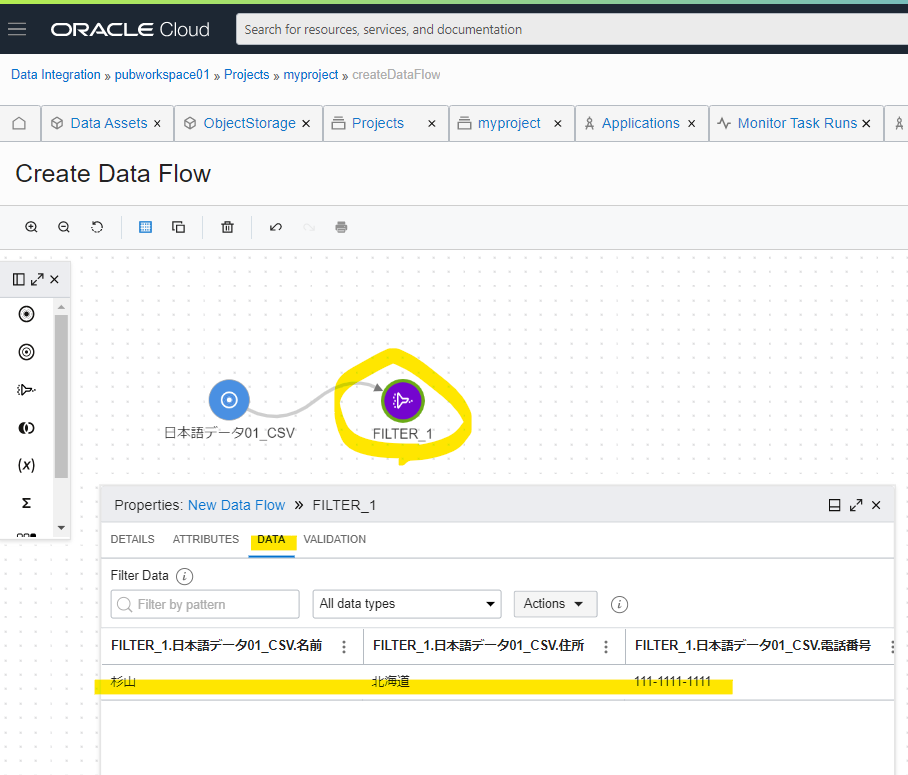Select the 日本語データ01_CSV source node
This screenshot has height=775, width=908.
point(229,400)
